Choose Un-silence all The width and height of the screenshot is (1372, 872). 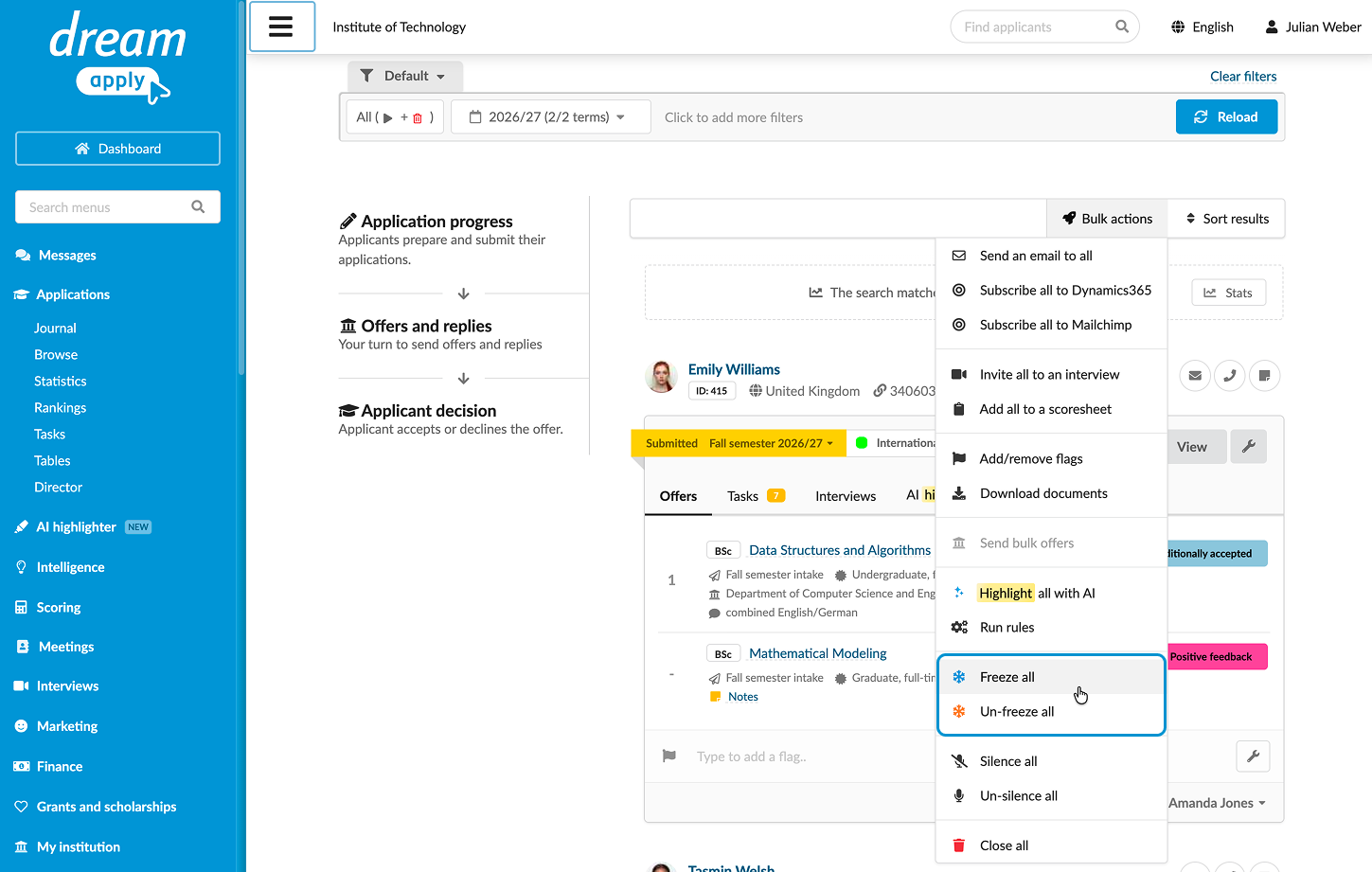click(x=1051, y=795)
